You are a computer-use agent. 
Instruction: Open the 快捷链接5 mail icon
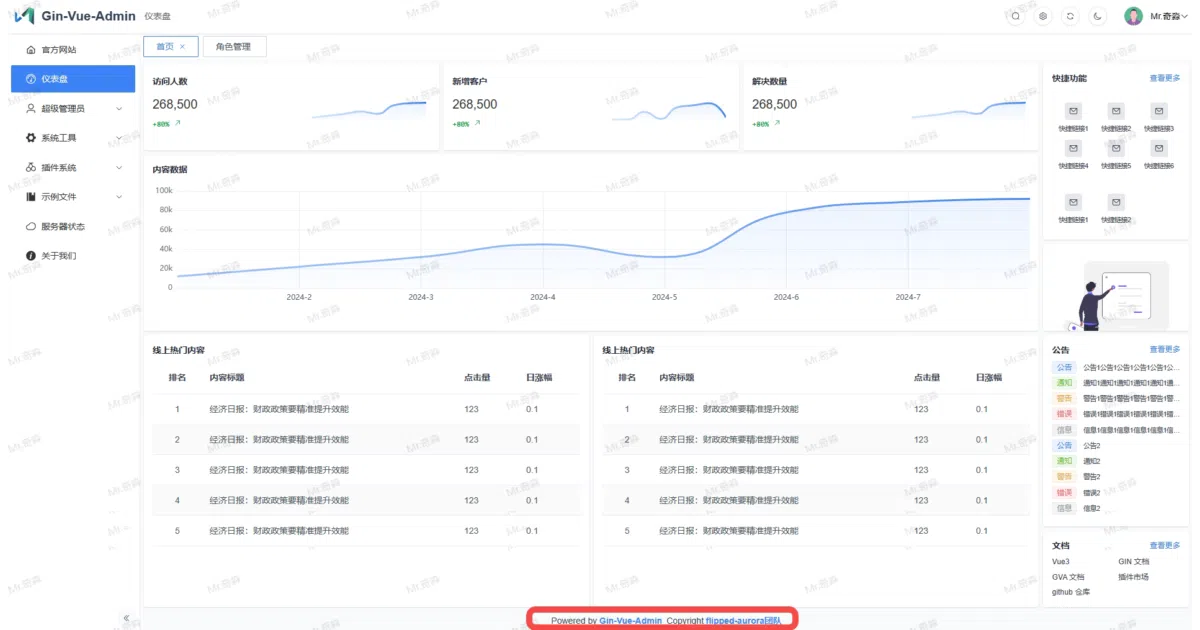click(1116, 148)
